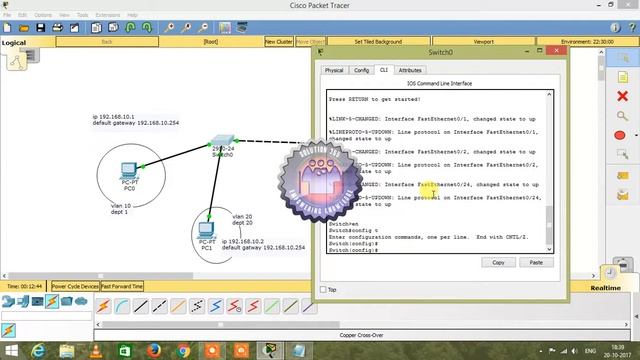Choose the light blue console cable
Viewport: 640px width, 360px height.
coord(122,306)
